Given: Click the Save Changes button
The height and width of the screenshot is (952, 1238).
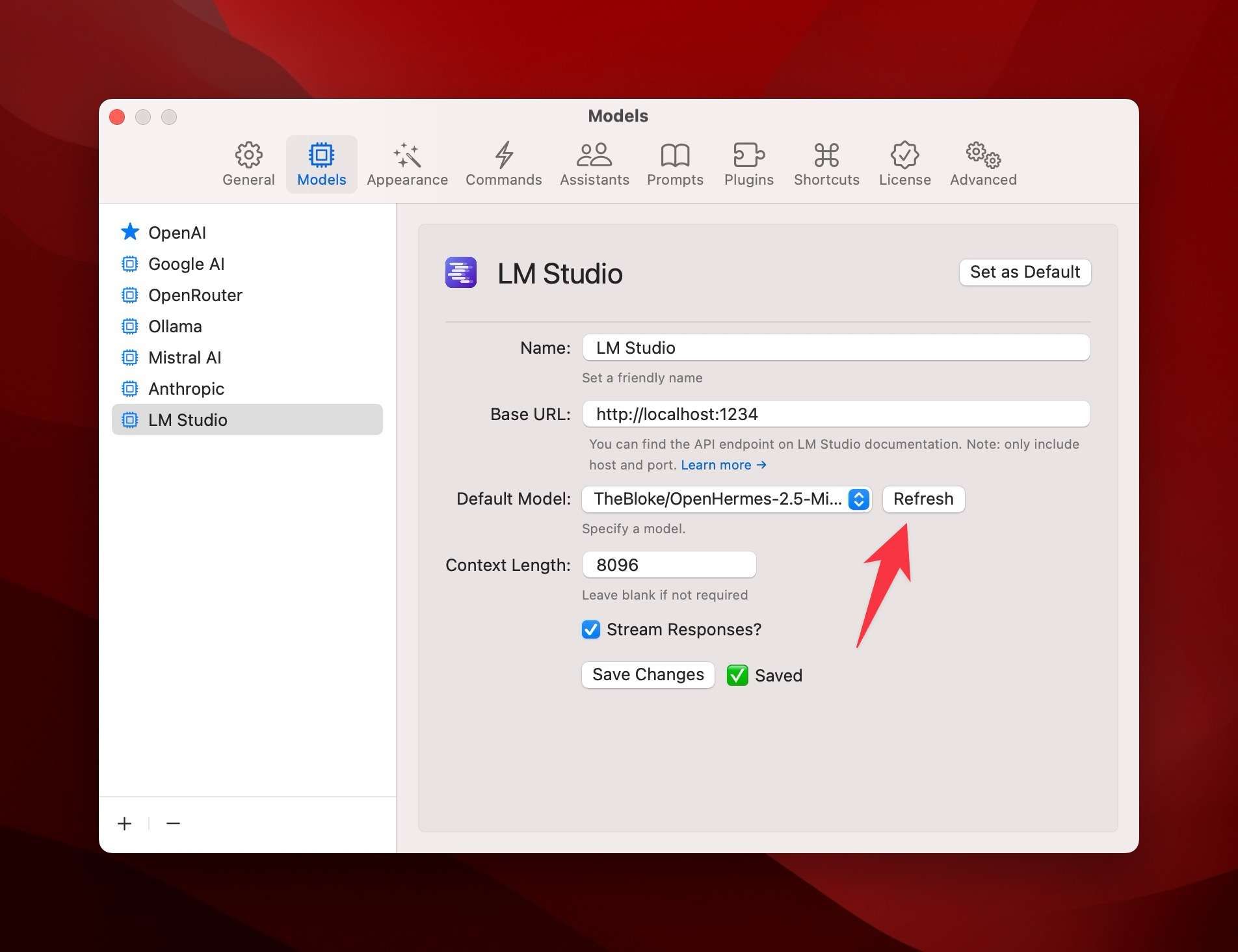Looking at the screenshot, I should point(648,674).
